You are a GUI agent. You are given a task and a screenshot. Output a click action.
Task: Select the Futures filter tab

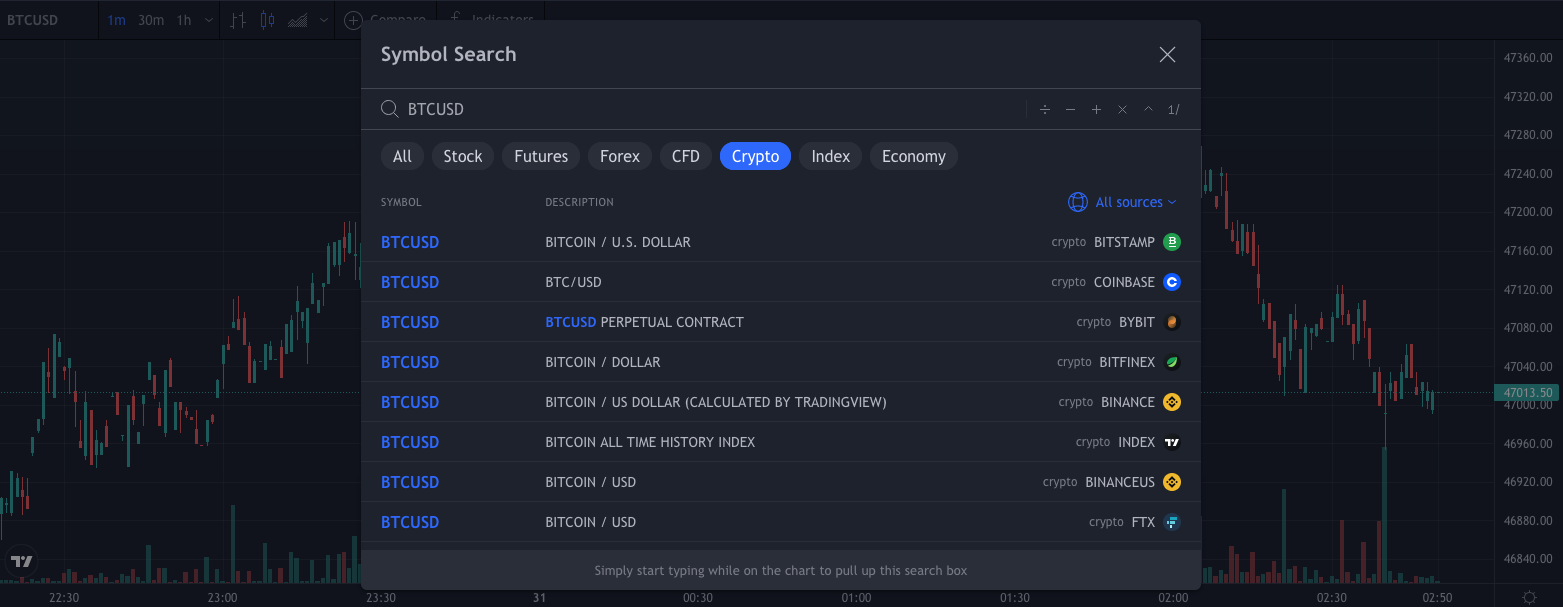541,156
